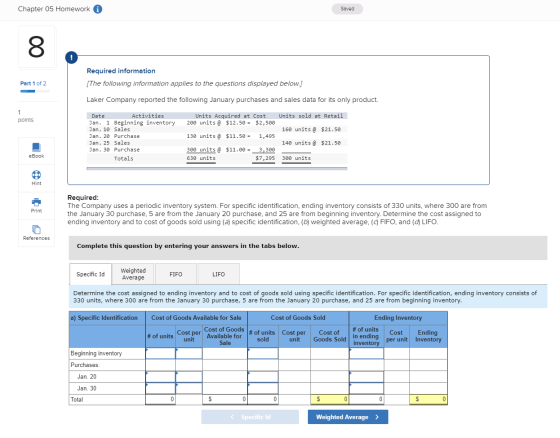Click the info icon beside Chapter 05 Homework
Viewport: 560px width, 438px height.
click(x=98, y=9)
